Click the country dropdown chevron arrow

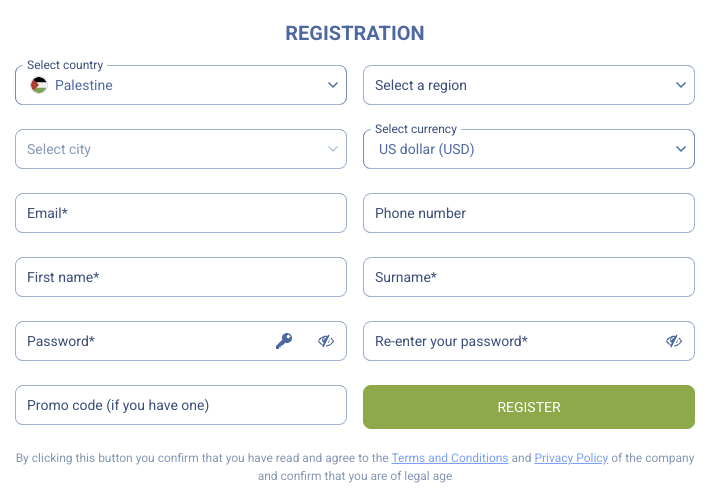click(x=333, y=86)
